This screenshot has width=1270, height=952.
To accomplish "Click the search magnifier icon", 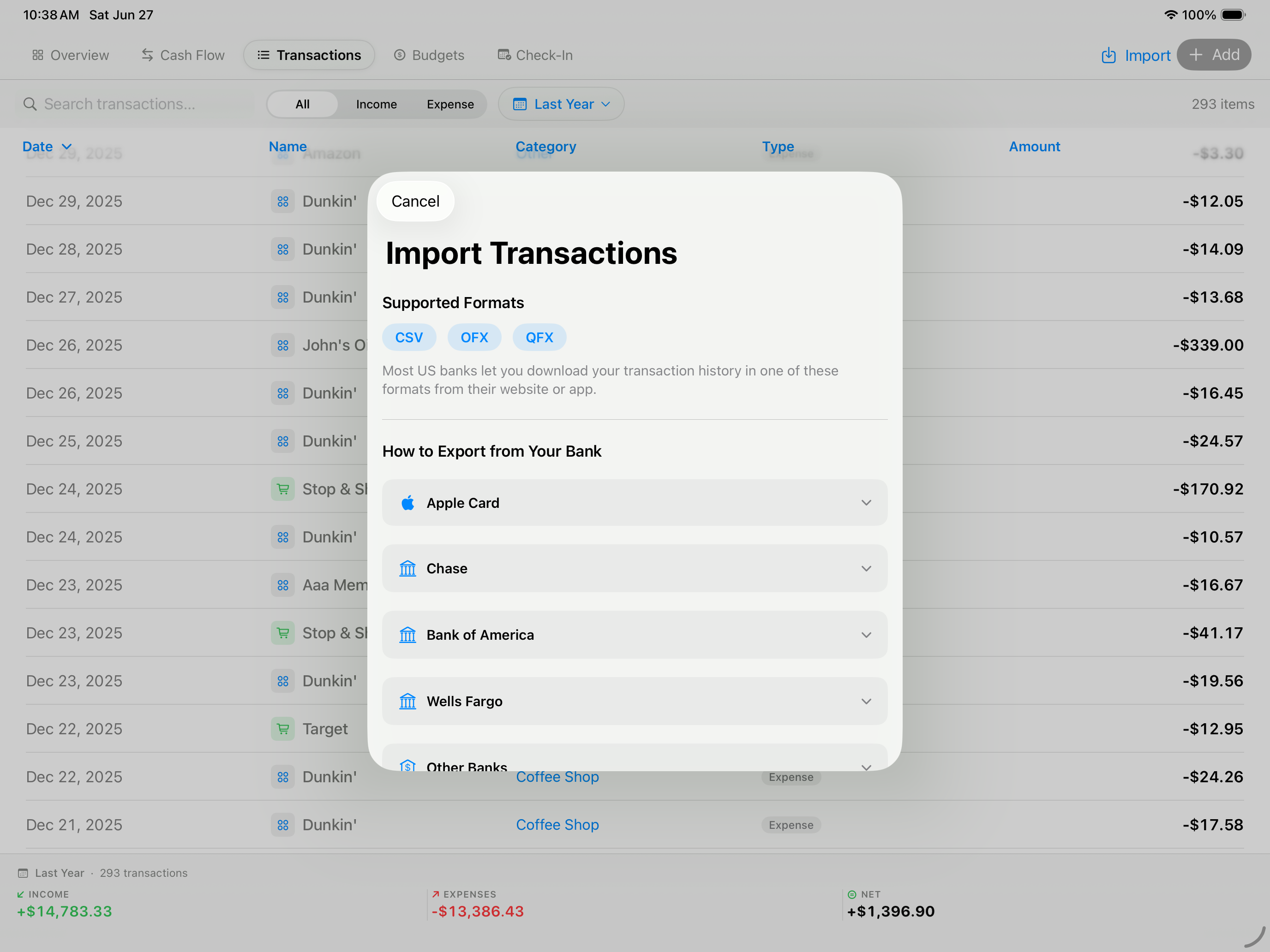I will point(30,104).
